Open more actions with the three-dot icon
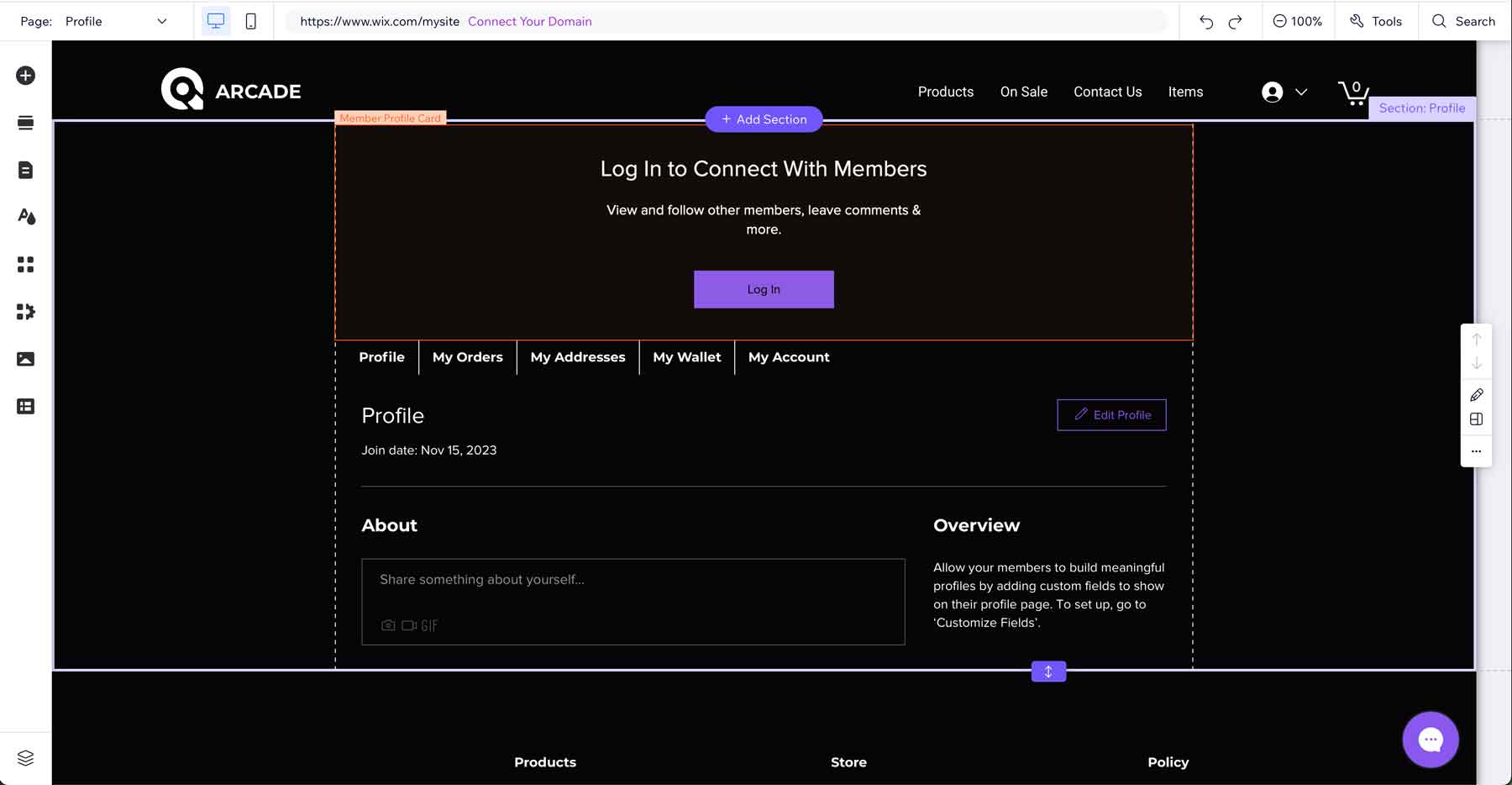The image size is (1512, 785). pos(1476,451)
